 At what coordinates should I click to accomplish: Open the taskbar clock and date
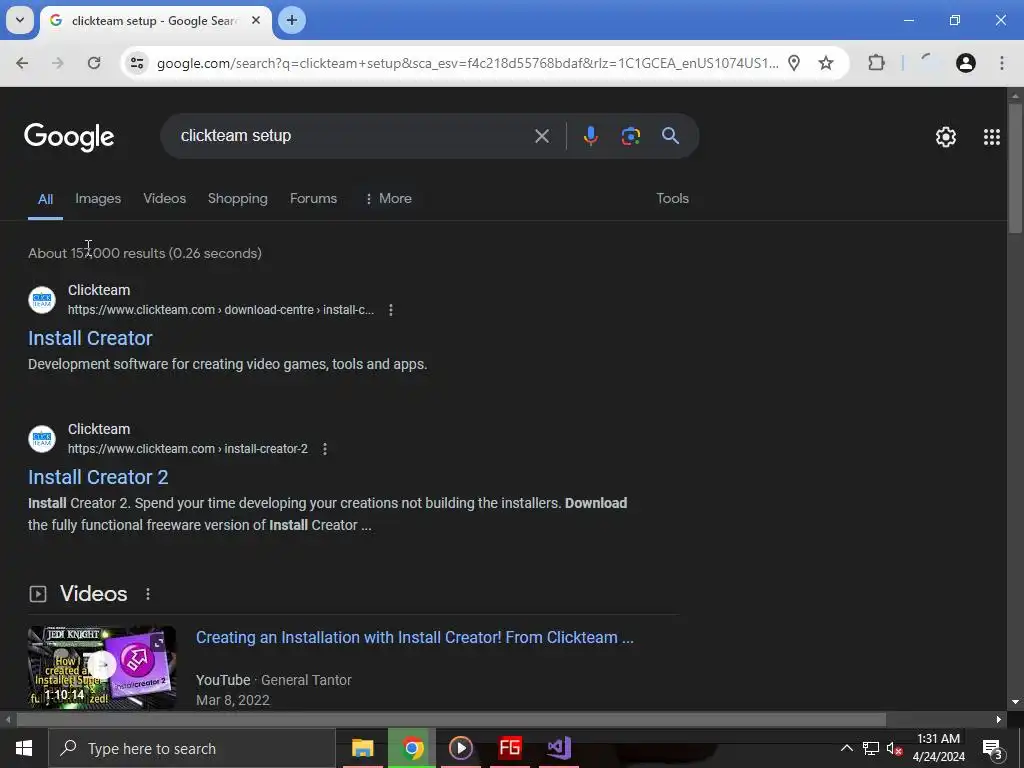coord(938,748)
